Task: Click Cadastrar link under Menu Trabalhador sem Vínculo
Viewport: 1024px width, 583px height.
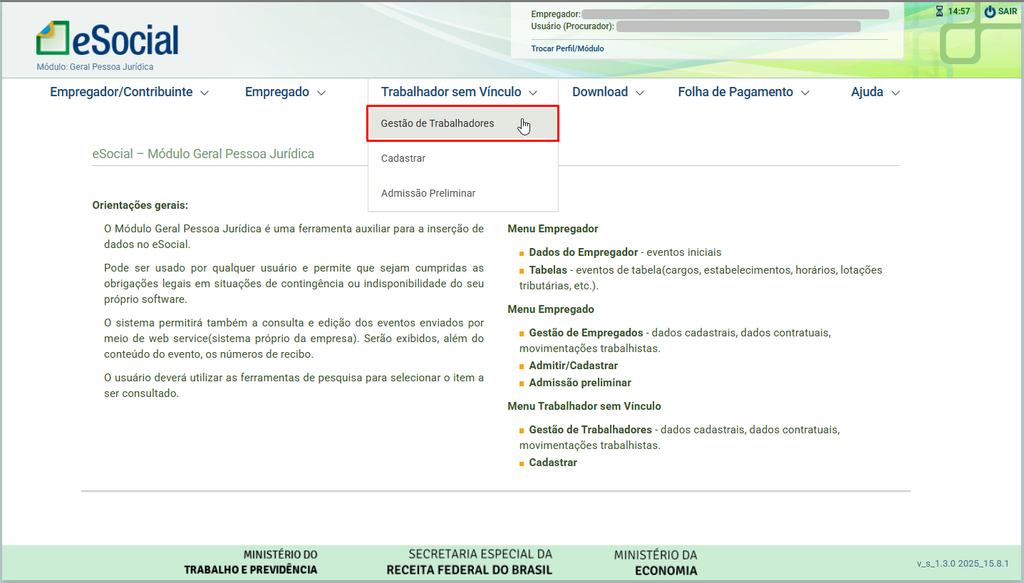Action: [x=553, y=463]
